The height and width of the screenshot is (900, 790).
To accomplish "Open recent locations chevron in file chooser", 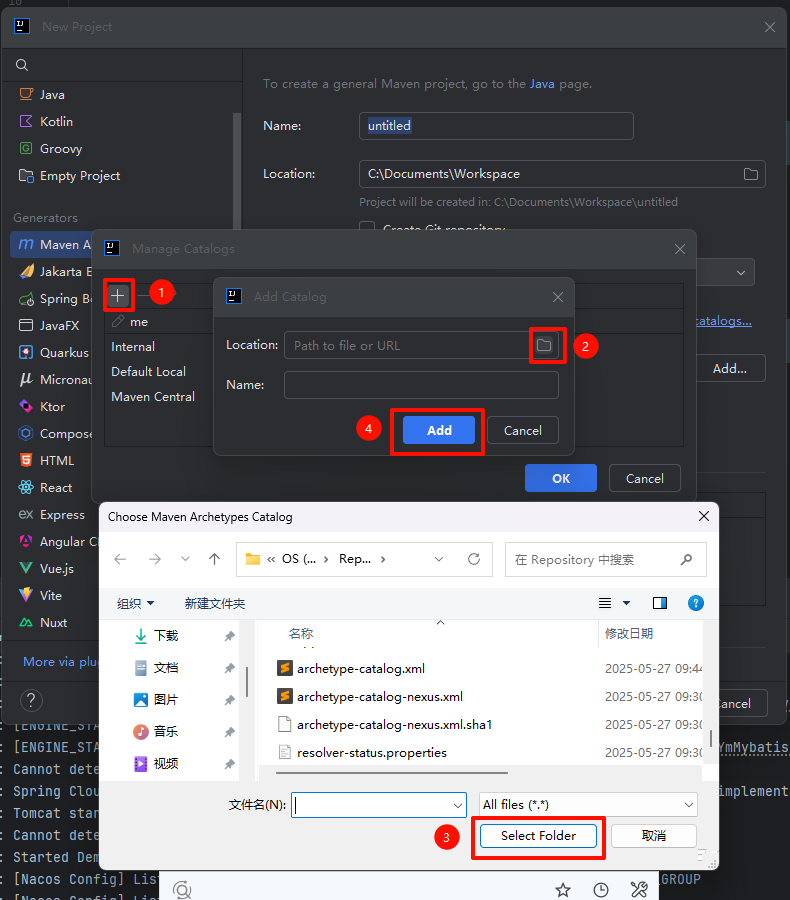I will point(185,559).
